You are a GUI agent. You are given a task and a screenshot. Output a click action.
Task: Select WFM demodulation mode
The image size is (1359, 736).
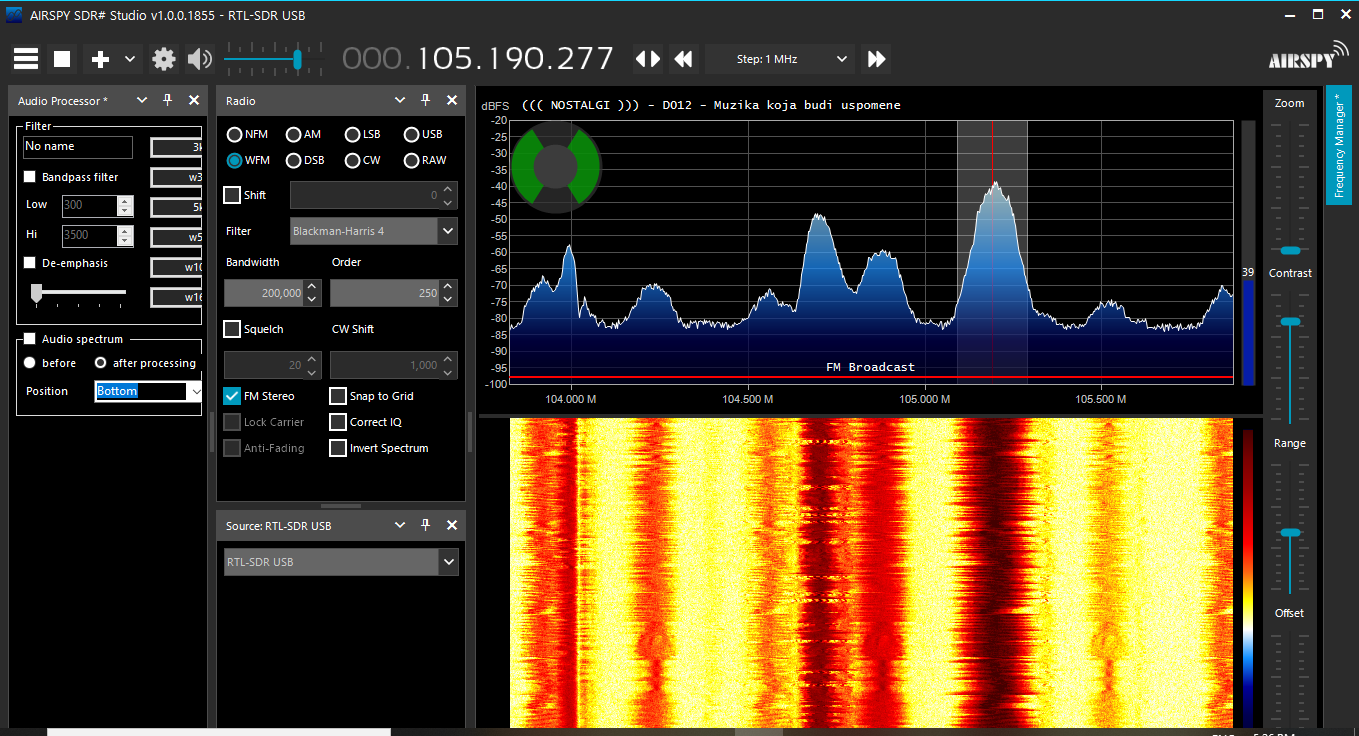tap(249, 160)
